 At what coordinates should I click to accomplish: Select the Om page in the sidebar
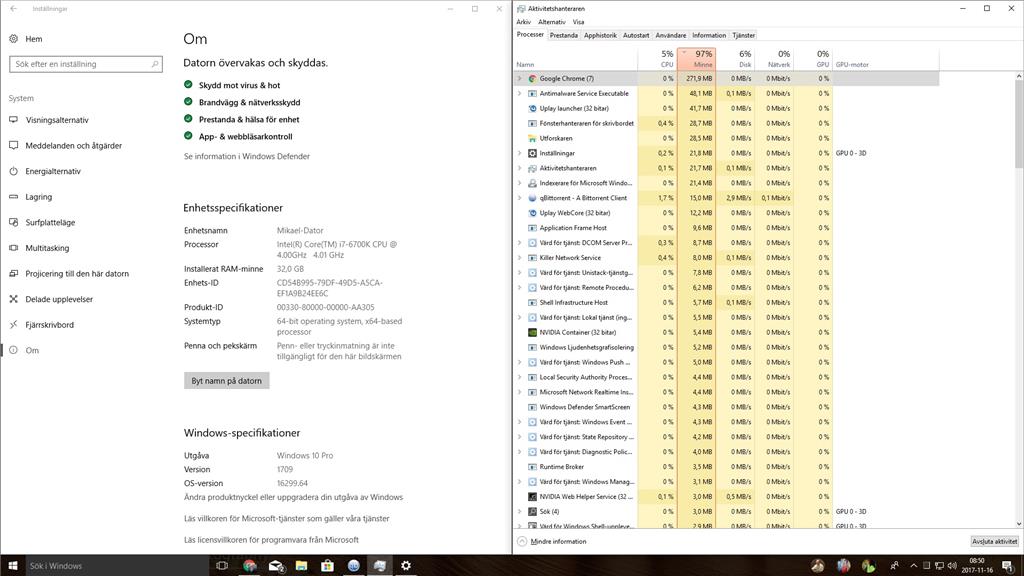pyautogui.click(x=31, y=350)
